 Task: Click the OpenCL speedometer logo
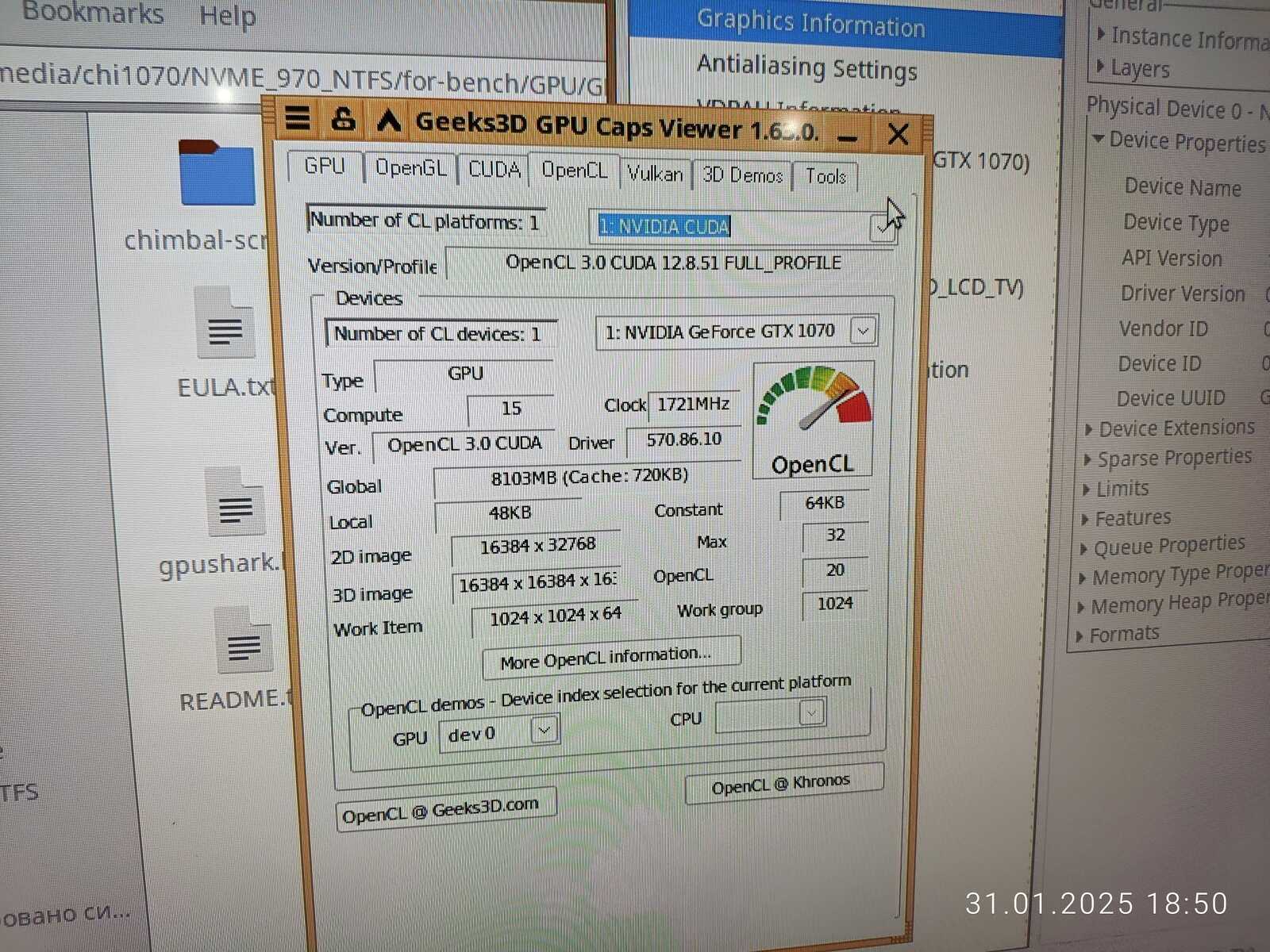click(813, 420)
